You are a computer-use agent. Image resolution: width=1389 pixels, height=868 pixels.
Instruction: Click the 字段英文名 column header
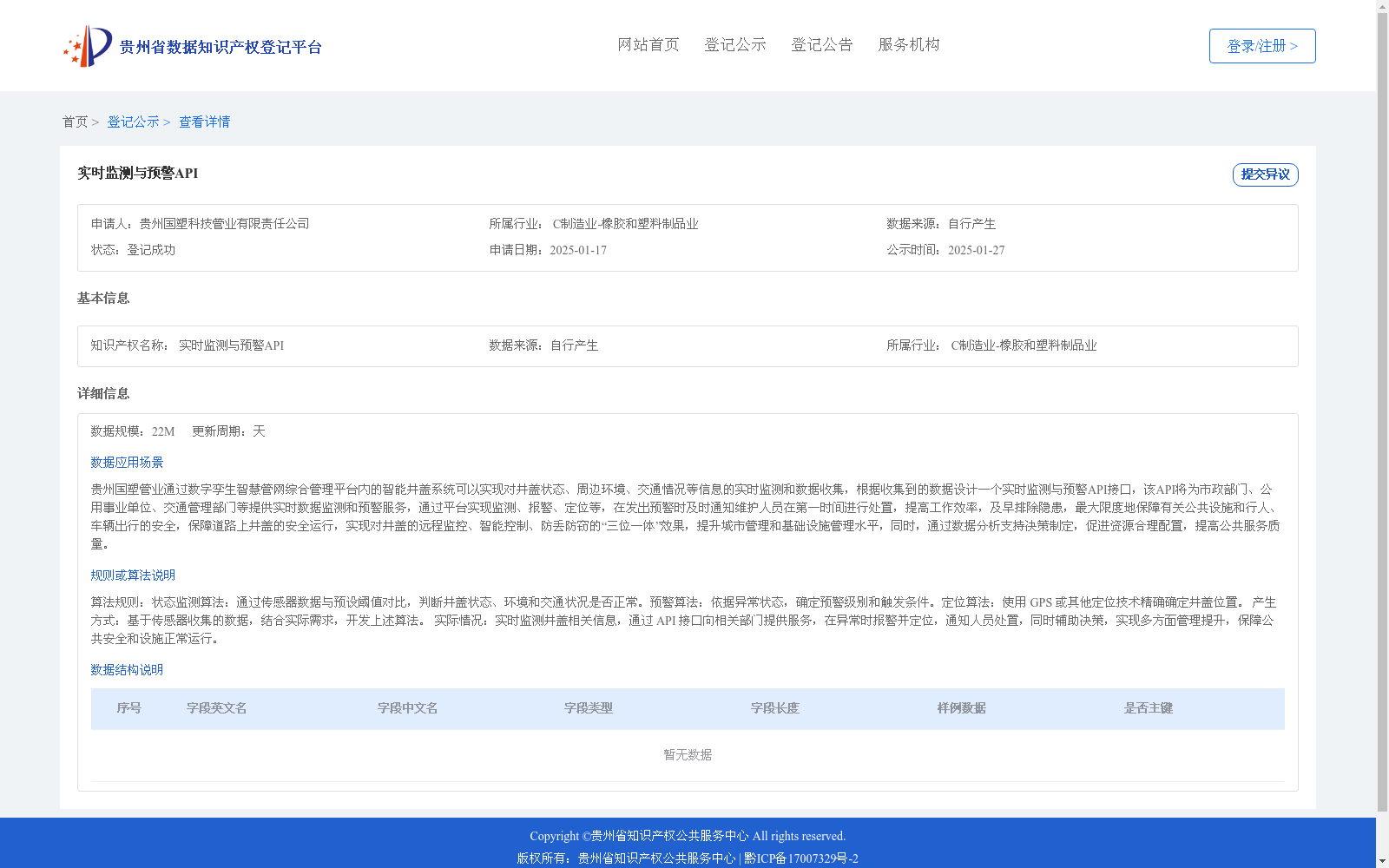click(217, 708)
